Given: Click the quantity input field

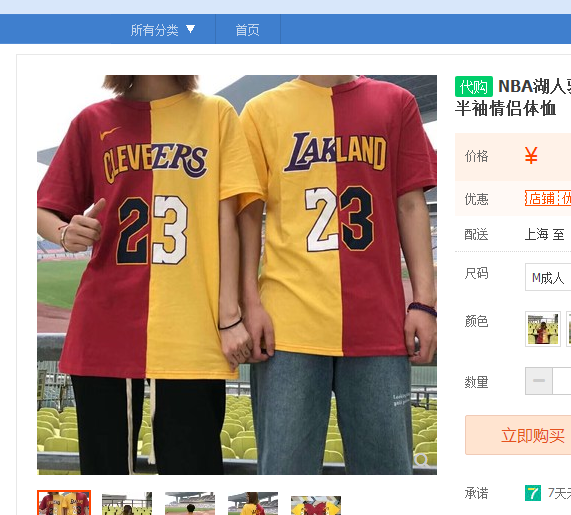Looking at the screenshot, I should 562,381.
